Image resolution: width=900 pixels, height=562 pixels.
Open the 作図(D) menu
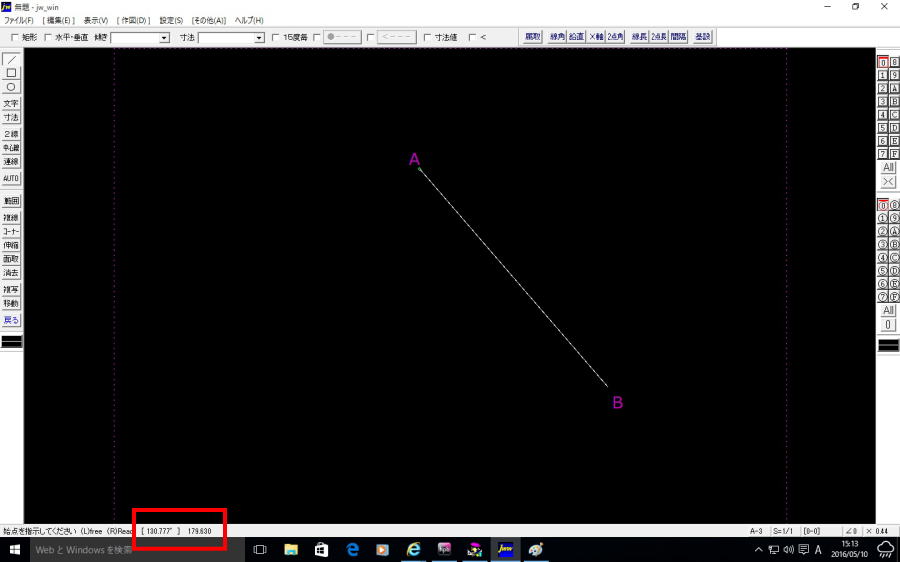click(134, 20)
